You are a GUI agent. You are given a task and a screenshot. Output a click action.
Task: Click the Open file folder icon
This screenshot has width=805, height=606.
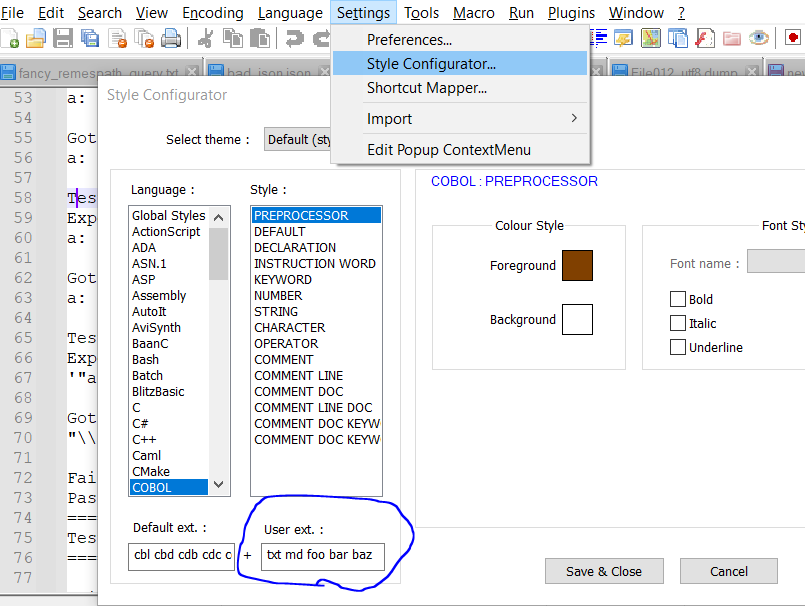coord(36,39)
